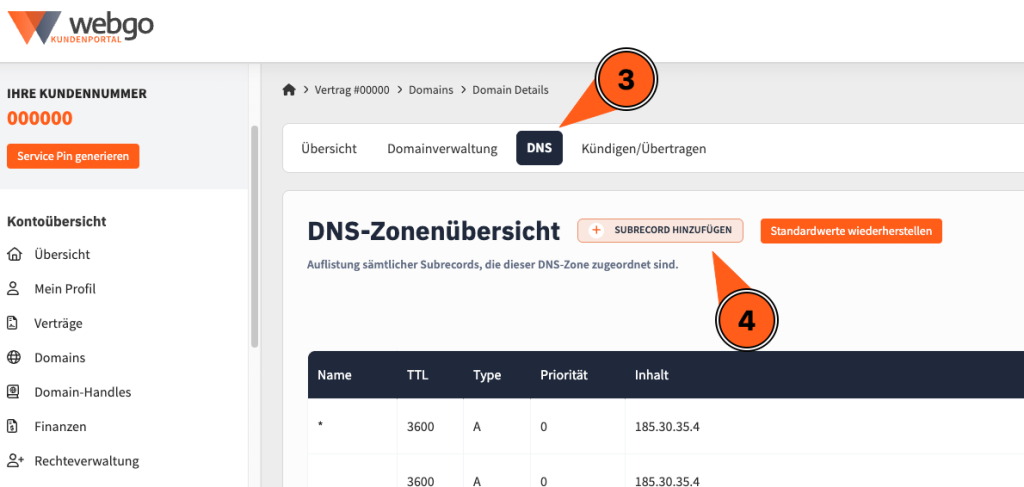Go to Domains in the breadcrumb
Screen dimensions: 1024x487
[432, 90]
